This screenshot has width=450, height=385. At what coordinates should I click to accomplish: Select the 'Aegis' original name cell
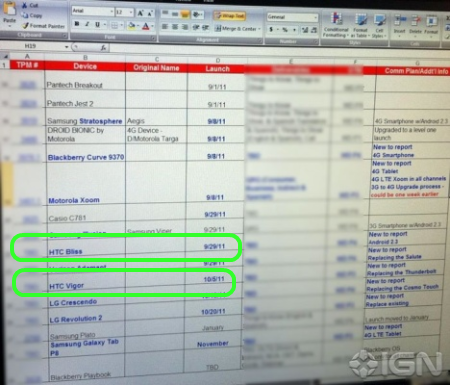click(156, 117)
